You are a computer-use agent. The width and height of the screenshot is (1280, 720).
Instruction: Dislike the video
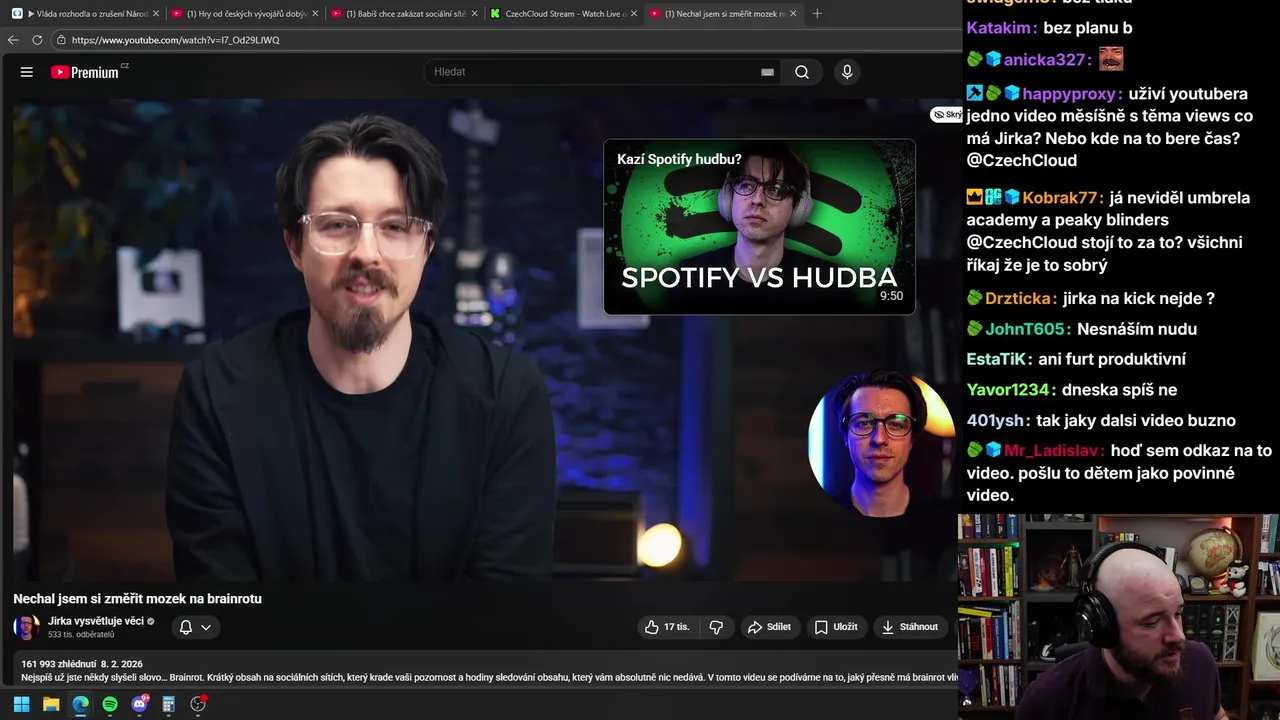[x=716, y=627]
